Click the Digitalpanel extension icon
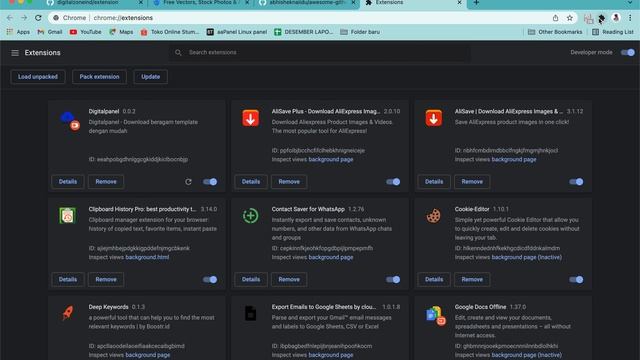This screenshot has height=360, width=640. [69, 121]
